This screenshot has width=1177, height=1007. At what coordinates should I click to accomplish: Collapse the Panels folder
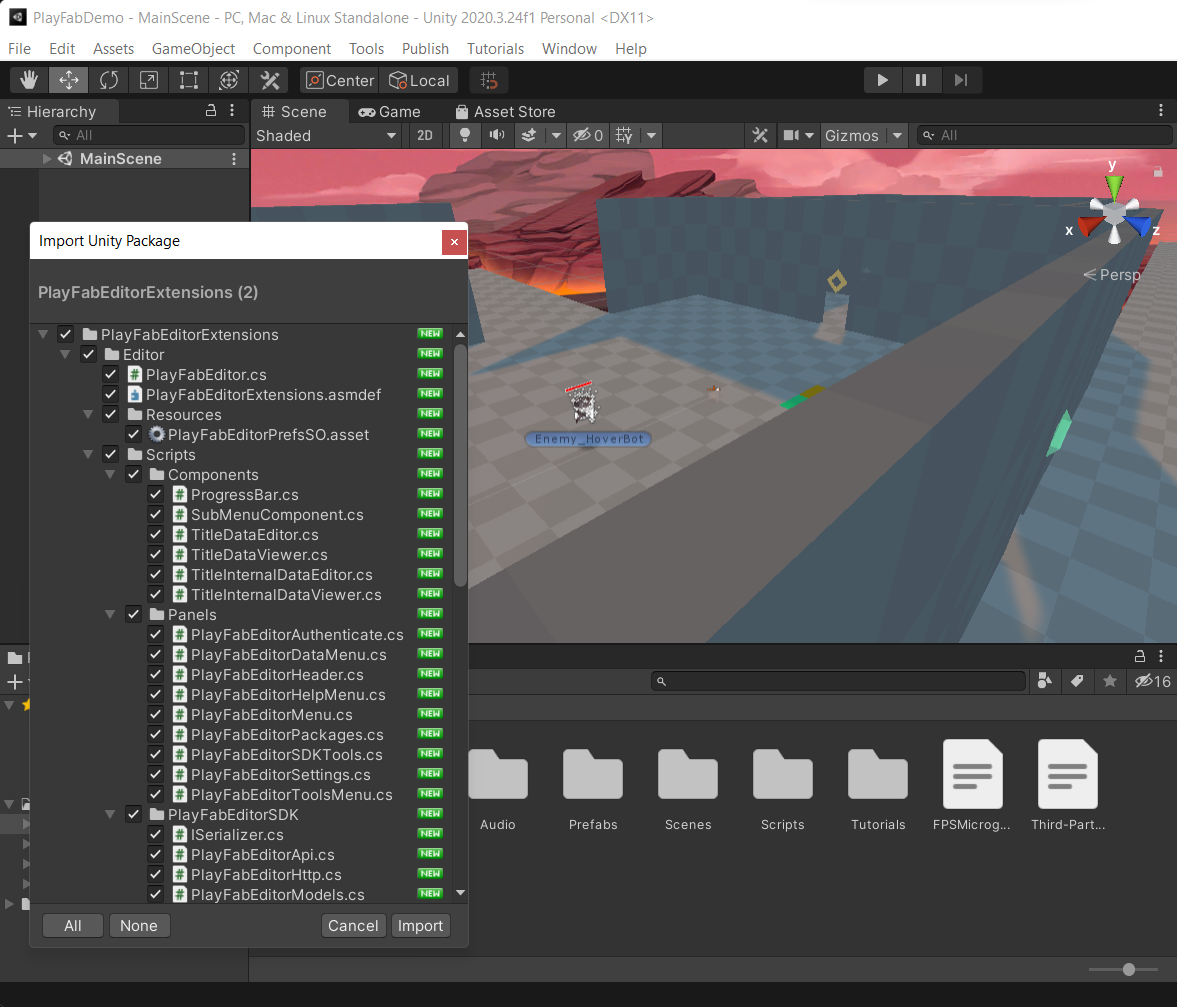pos(110,615)
